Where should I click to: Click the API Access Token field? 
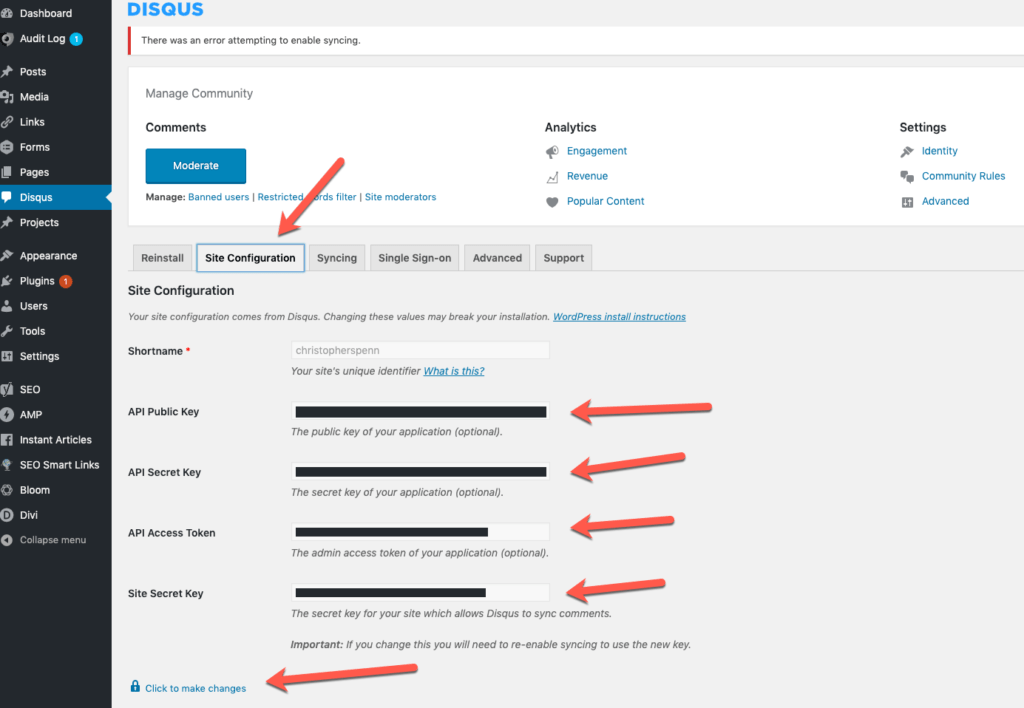(x=420, y=532)
